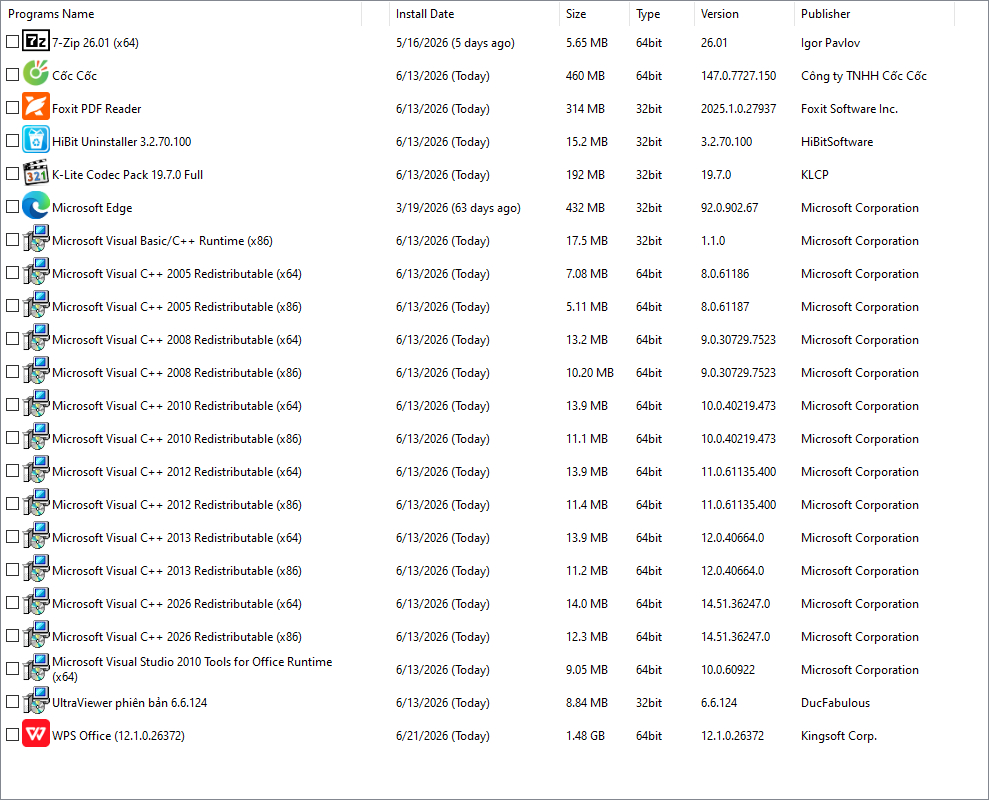The image size is (989, 800).
Task: Click the '1.48 GB' size value
Action: 585,736
